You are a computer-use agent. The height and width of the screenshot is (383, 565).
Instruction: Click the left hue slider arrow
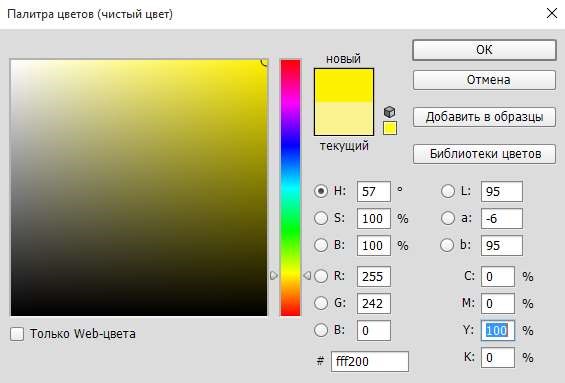click(274, 276)
